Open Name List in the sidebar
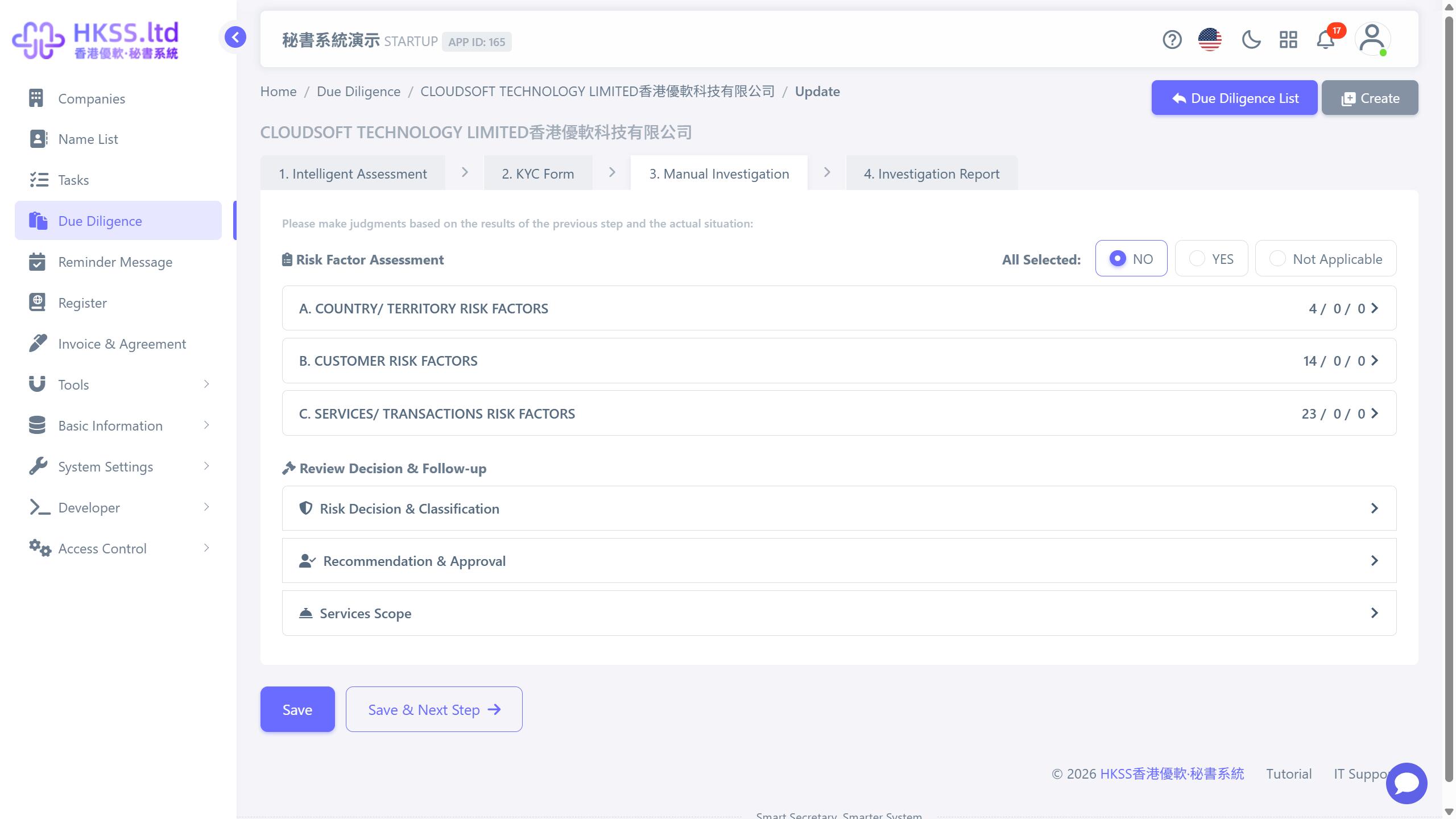The width and height of the screenshot is (1456, 819). point(118,139)
